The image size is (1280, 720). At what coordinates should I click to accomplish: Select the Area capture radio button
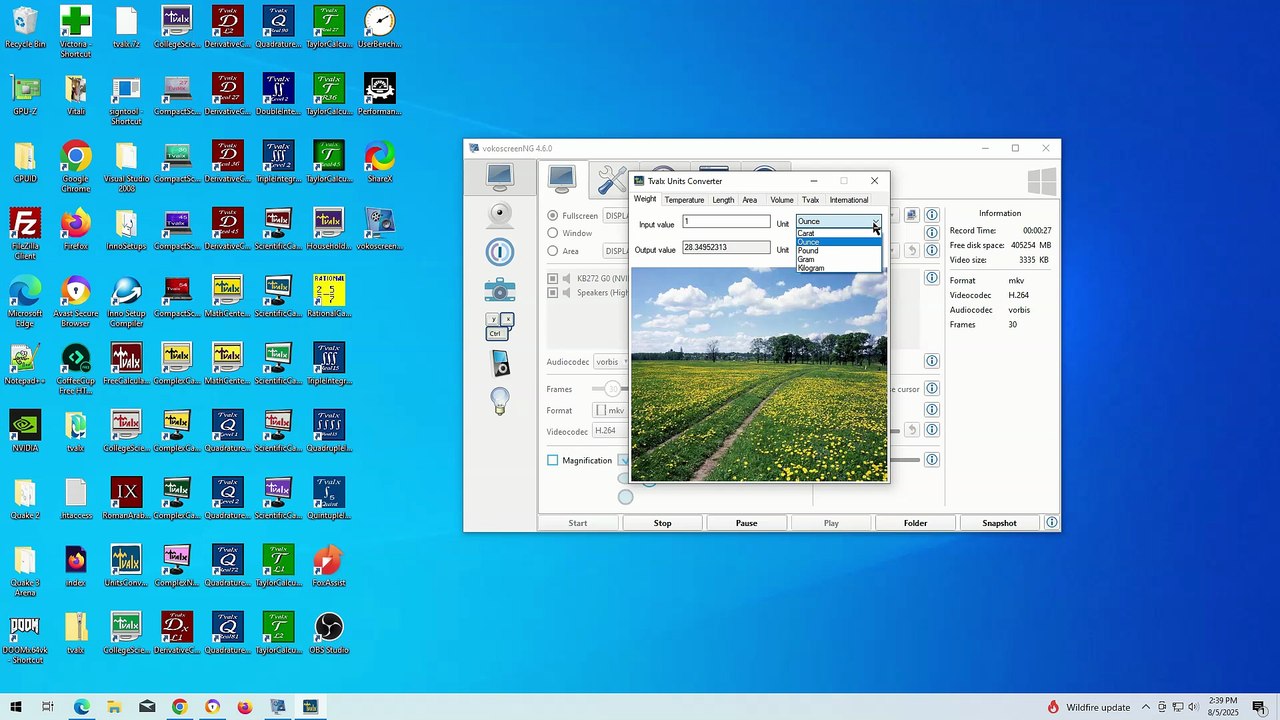click(552, 251)
